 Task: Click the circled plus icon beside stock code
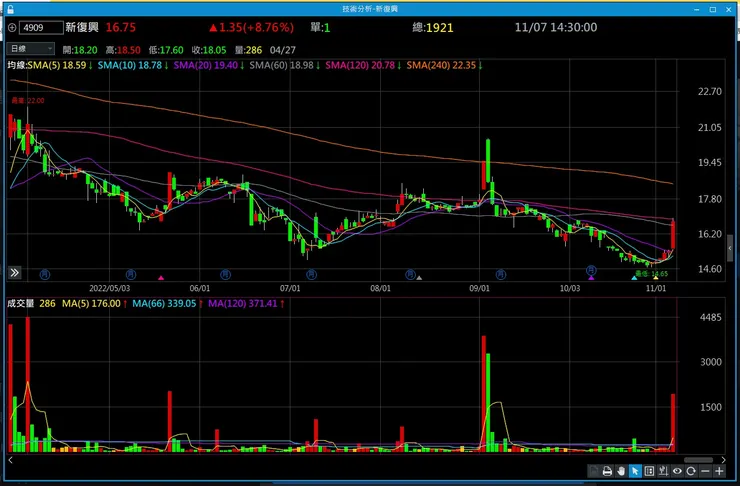coord(12,28)
